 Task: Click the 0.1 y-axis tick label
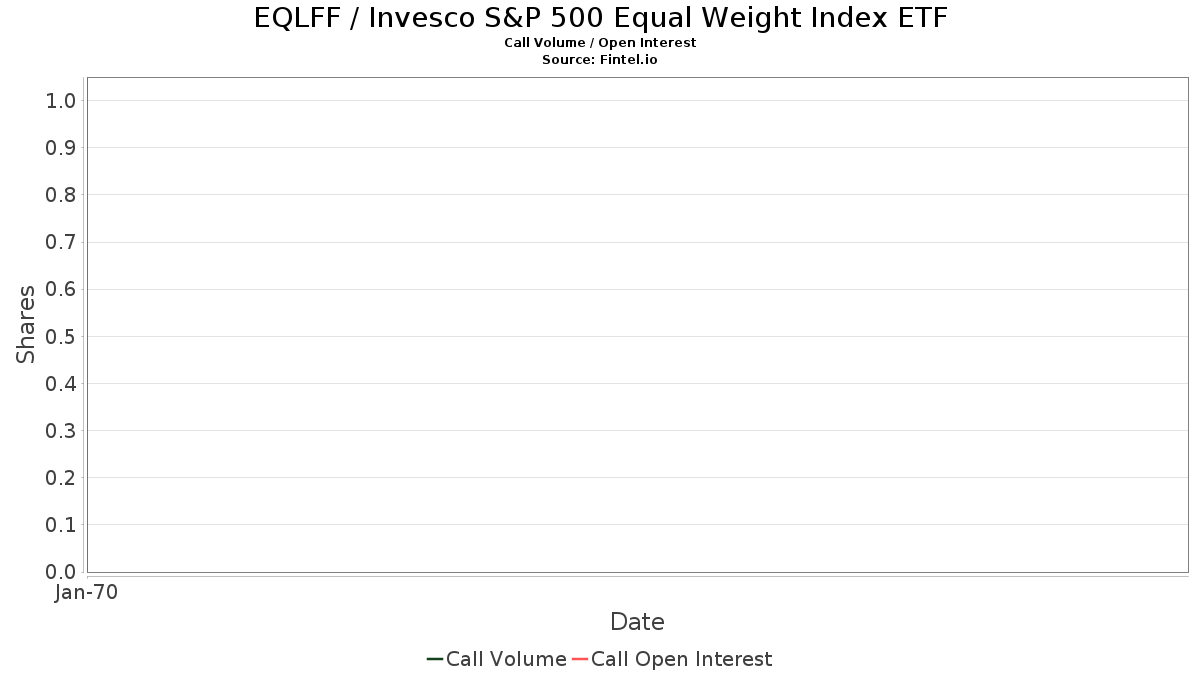click(61, 525)
